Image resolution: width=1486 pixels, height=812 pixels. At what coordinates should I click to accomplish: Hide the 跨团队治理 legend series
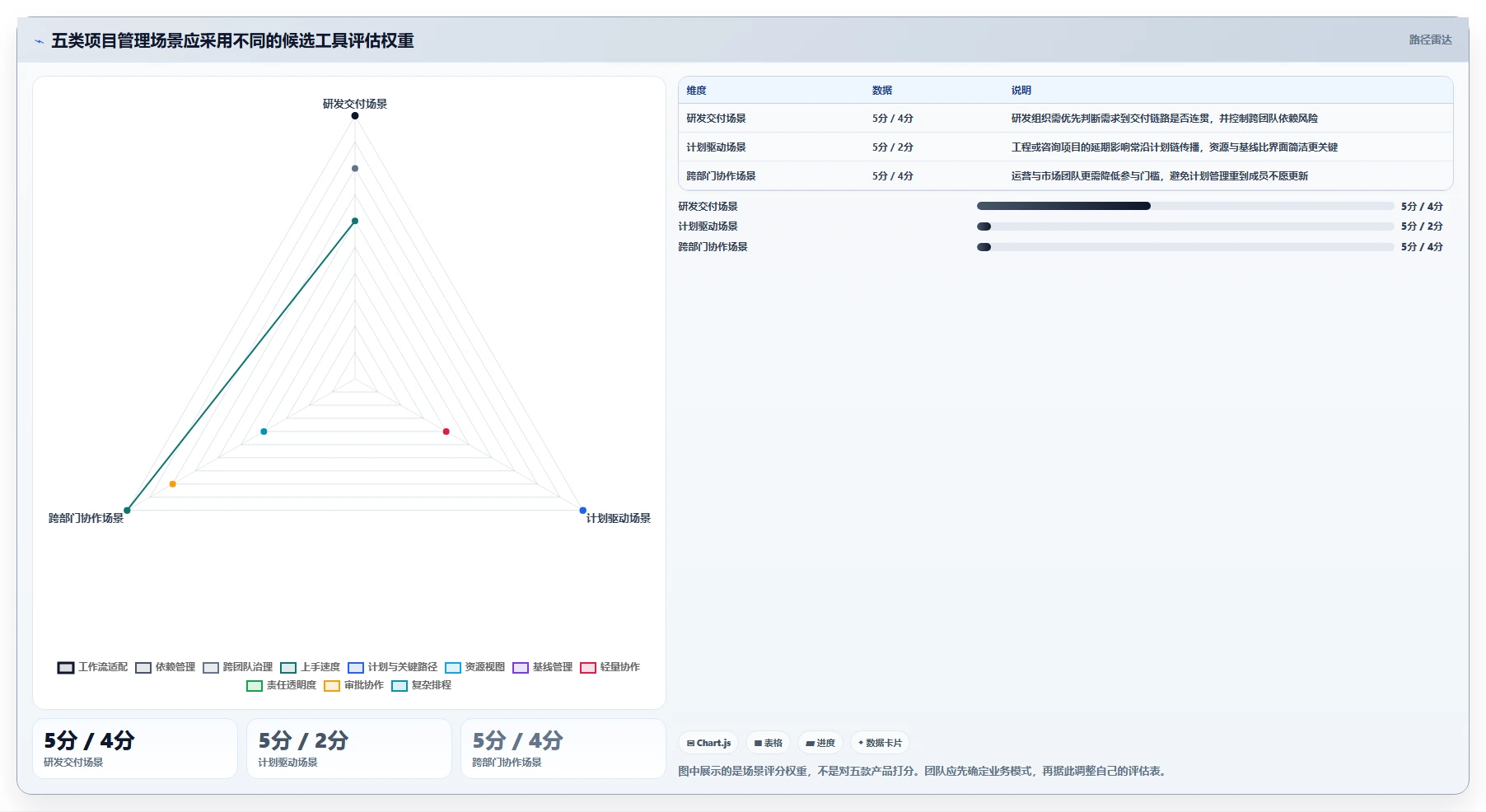tap(237, 667)
